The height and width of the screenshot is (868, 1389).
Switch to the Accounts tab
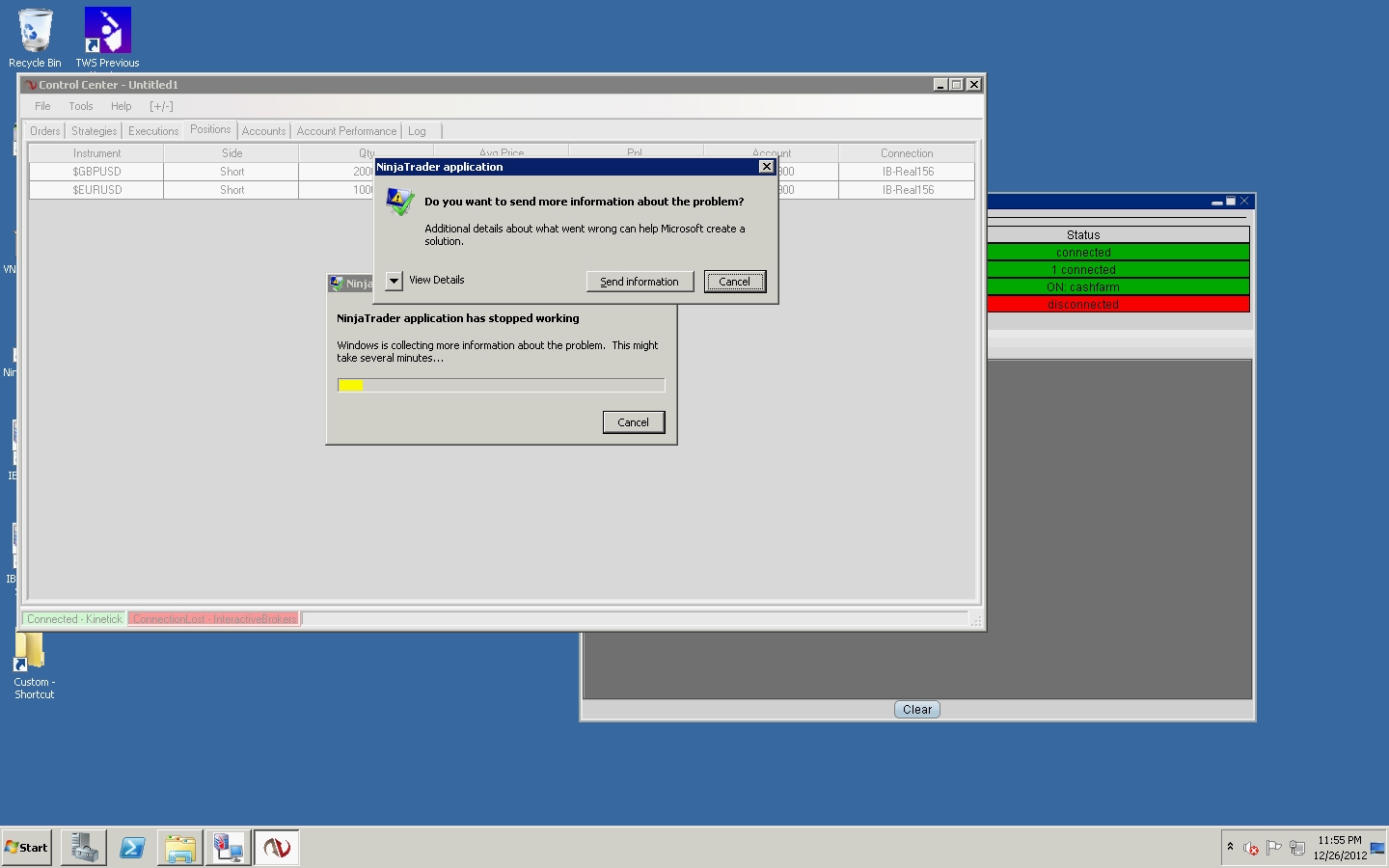pyautogui.click(x=263, y=131)
